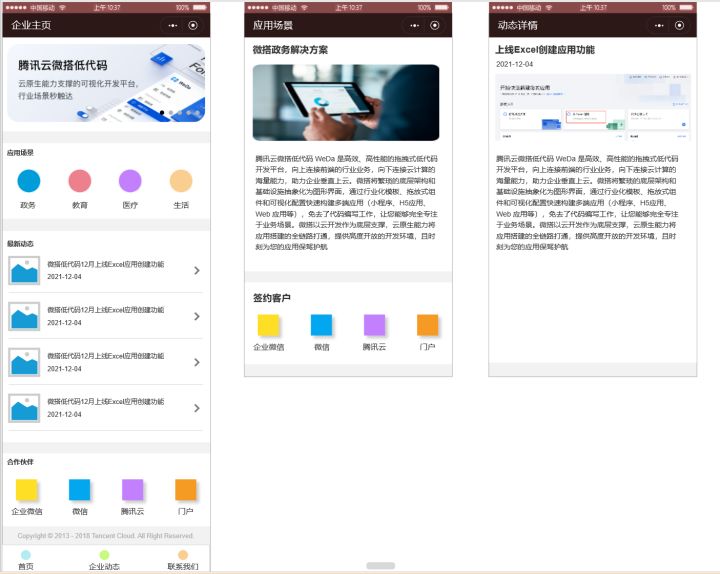Switch to the 企业动态 bottom tab
720x574 pixels.
pyautogui.click(x=104, y=560)
